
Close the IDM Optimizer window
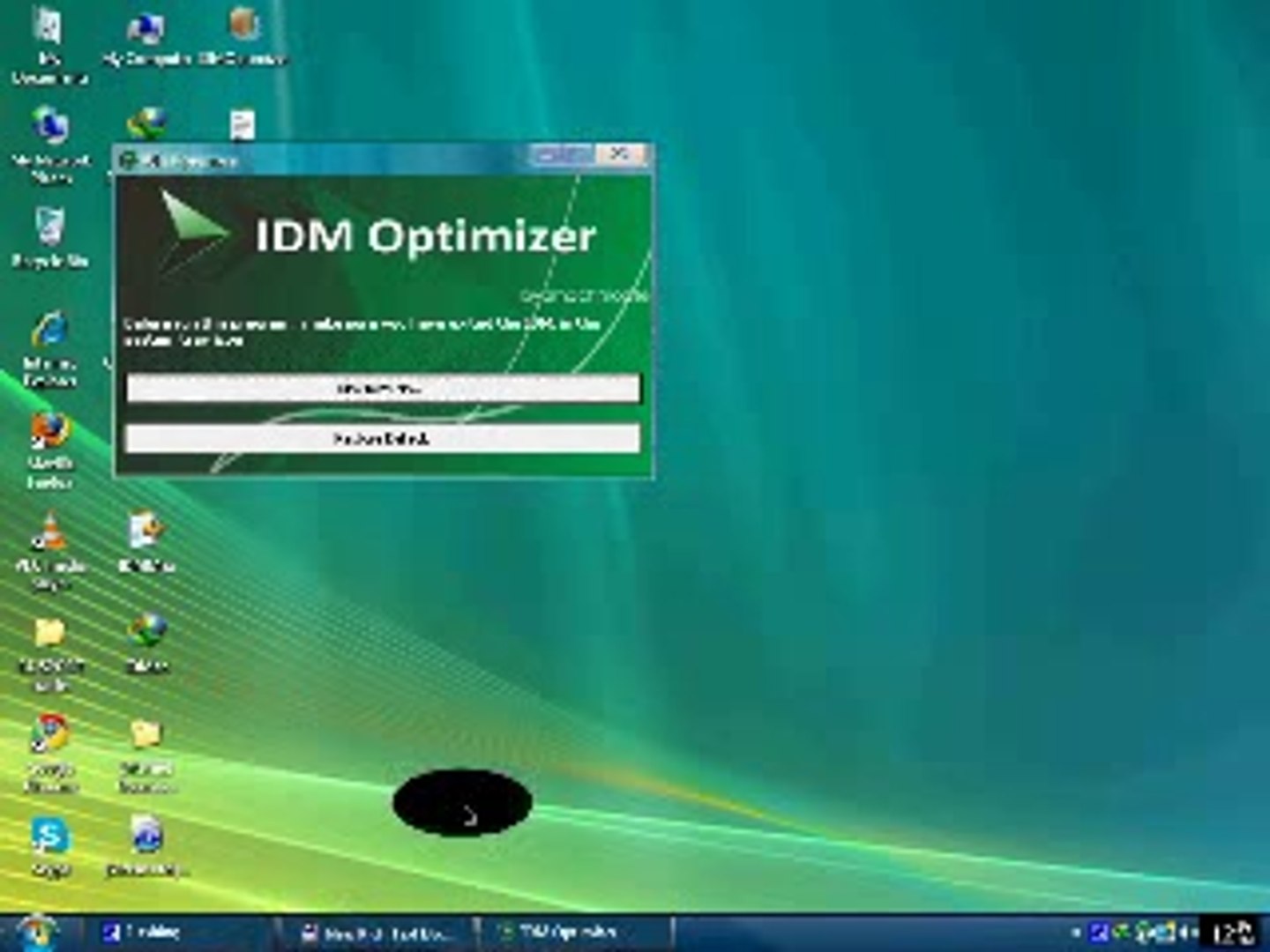tap(621, 155)
